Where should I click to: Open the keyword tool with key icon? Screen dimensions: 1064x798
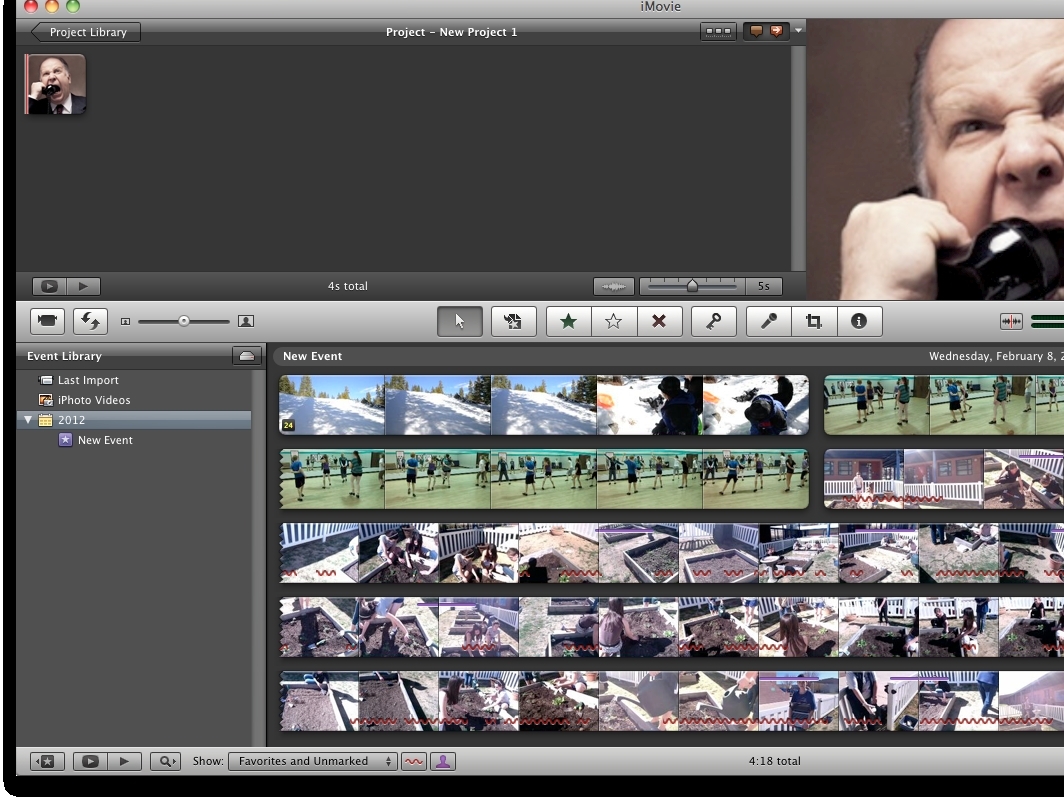[713, 321]
